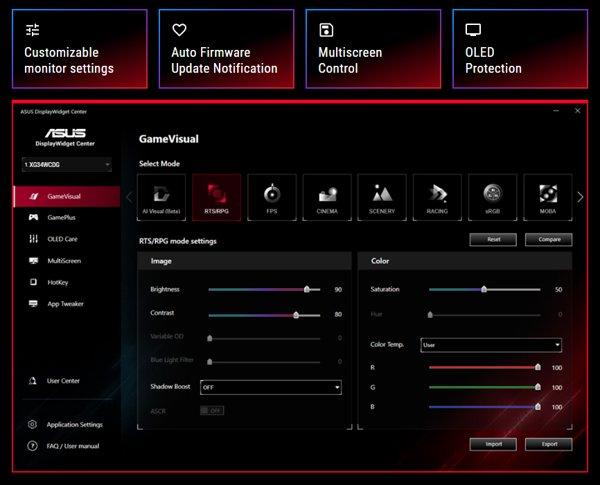Click the heart icon on the Auto Firmware card
This screenshot has width=600, height=485.
pyautogui.click(x=179, y=30)
